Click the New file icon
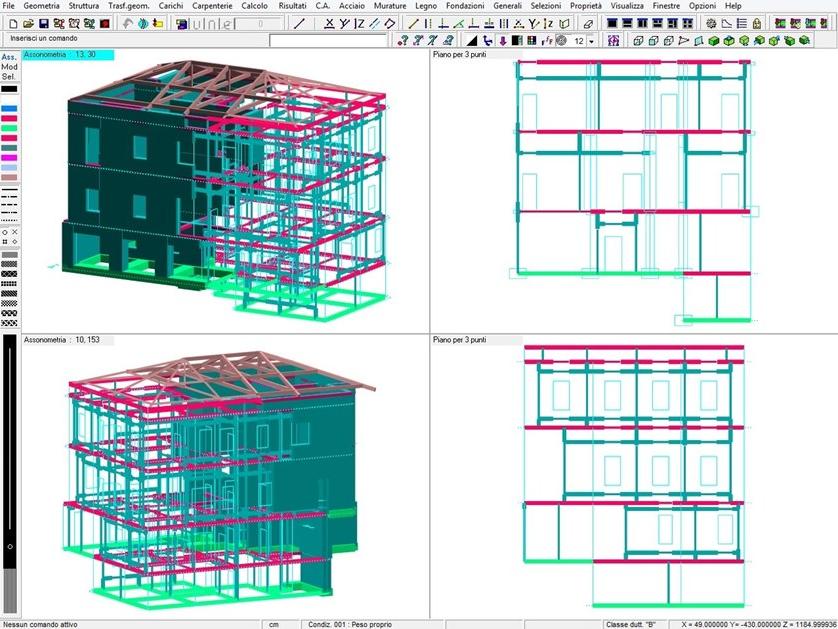Image resolution: width=838 pixels, height=629 pixels. coord(12,24)
